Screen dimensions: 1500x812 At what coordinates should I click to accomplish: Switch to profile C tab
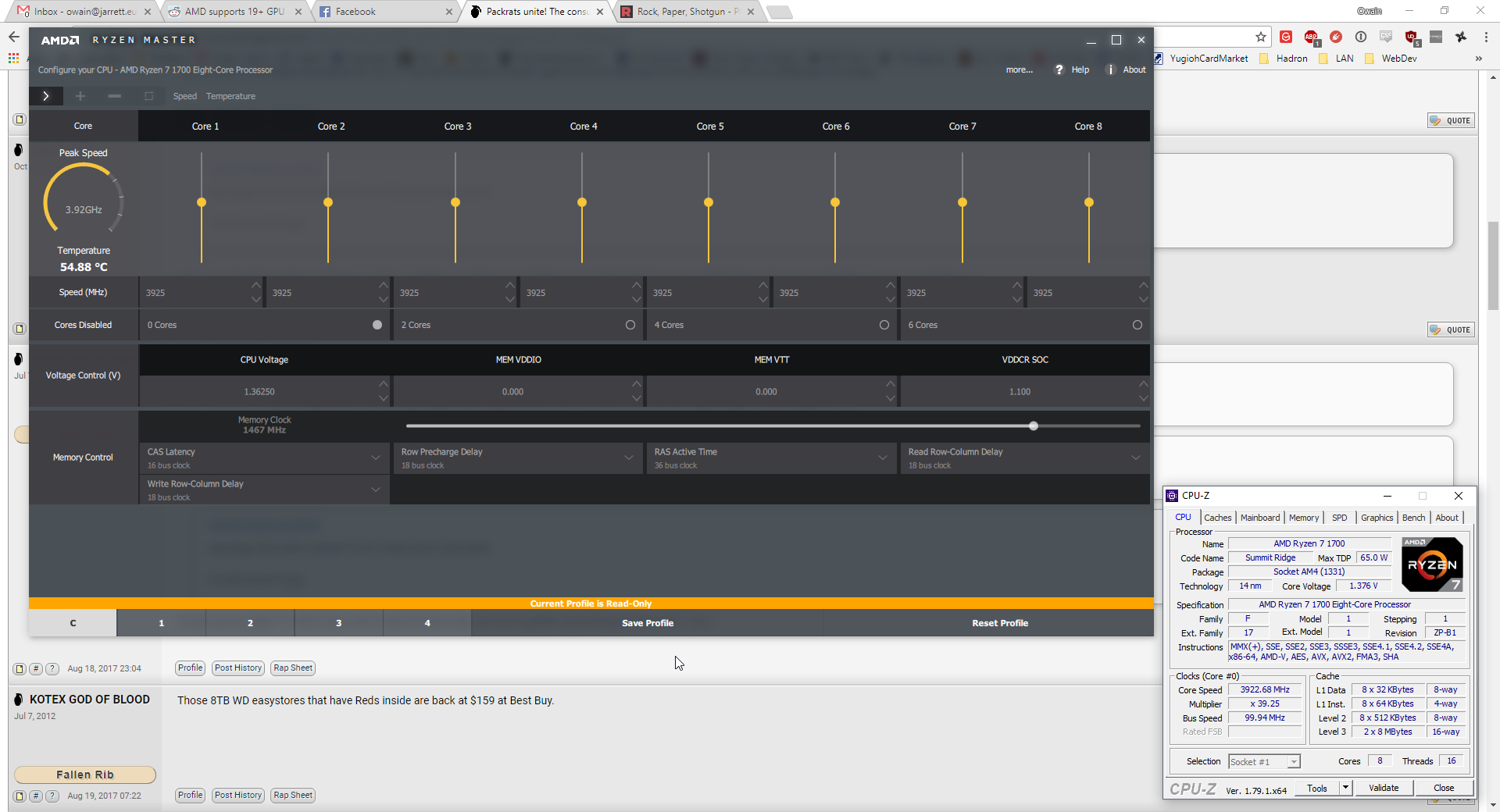73,623
